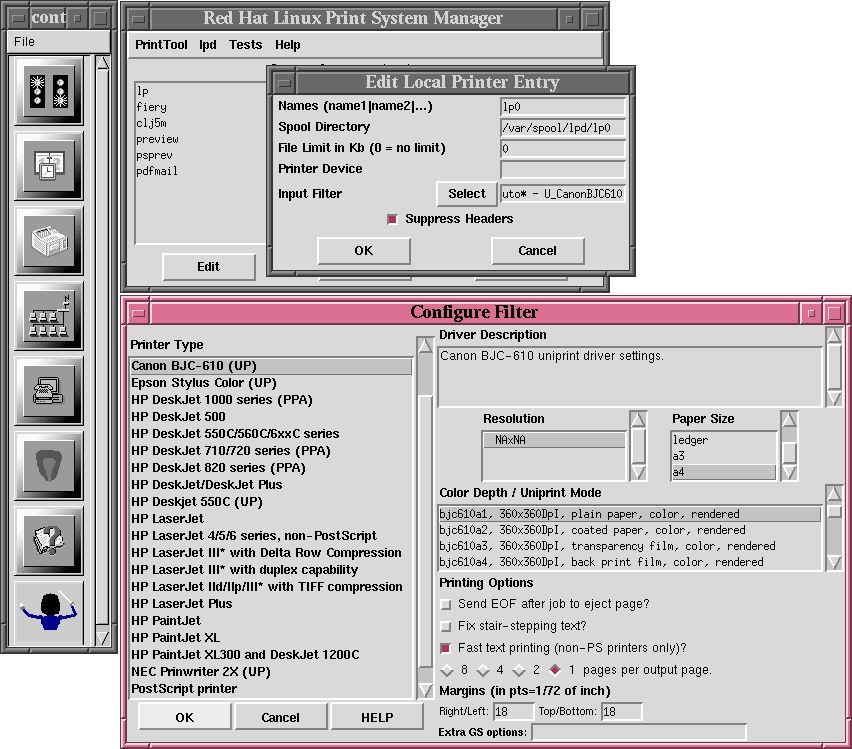
Task: Click the empty Printer Device field
Action: pos(562,170)
